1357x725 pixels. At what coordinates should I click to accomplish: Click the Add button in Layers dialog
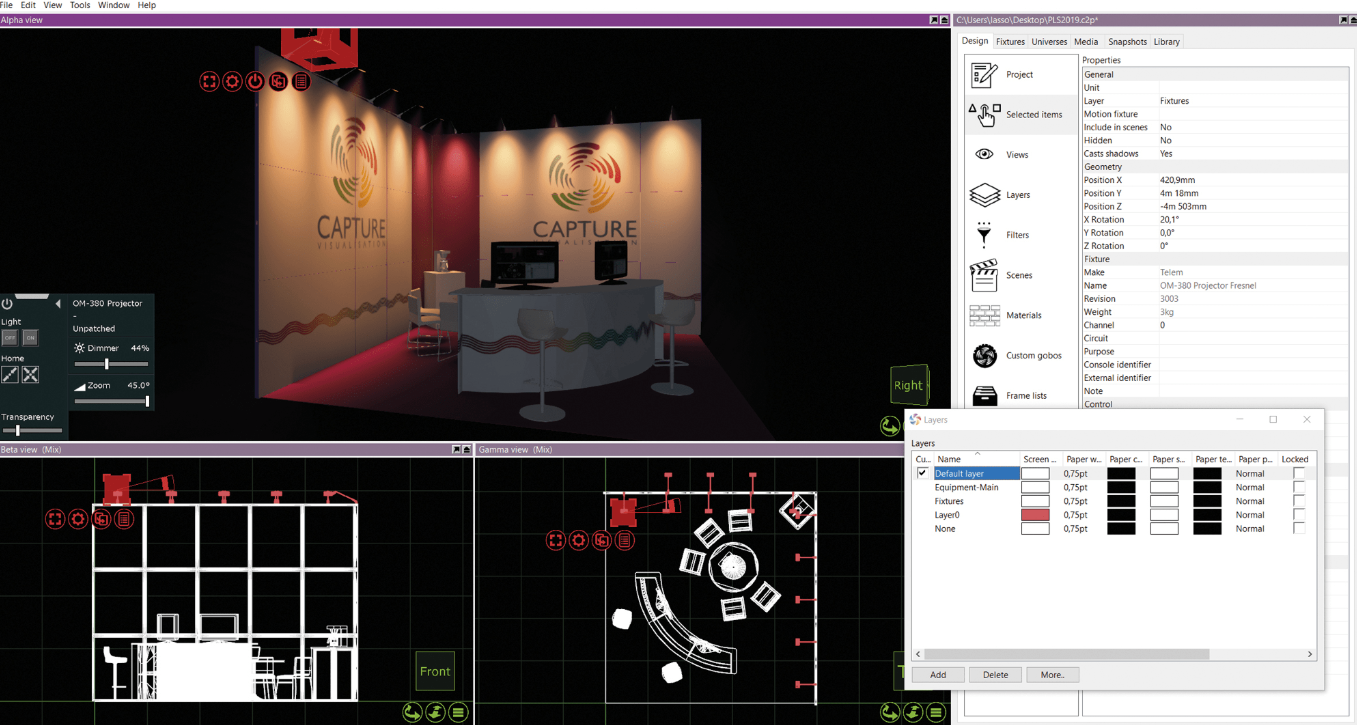pos(938,675)
